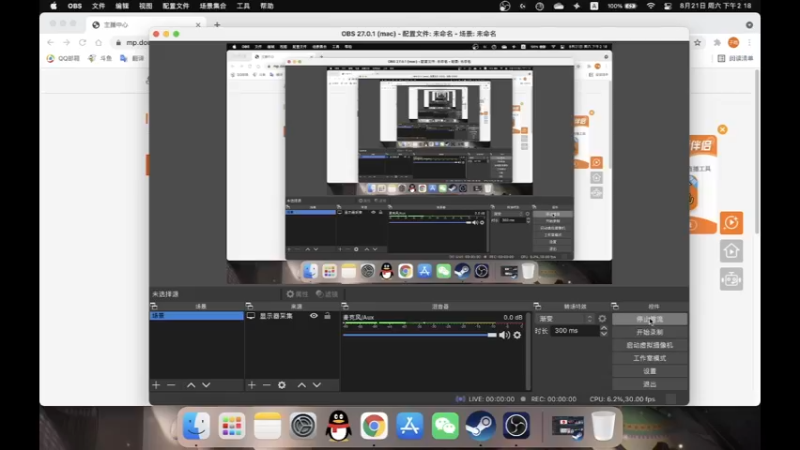The image size is (800, 450).
Task: Add a new scene with plus icon
Action: point(156,385)
